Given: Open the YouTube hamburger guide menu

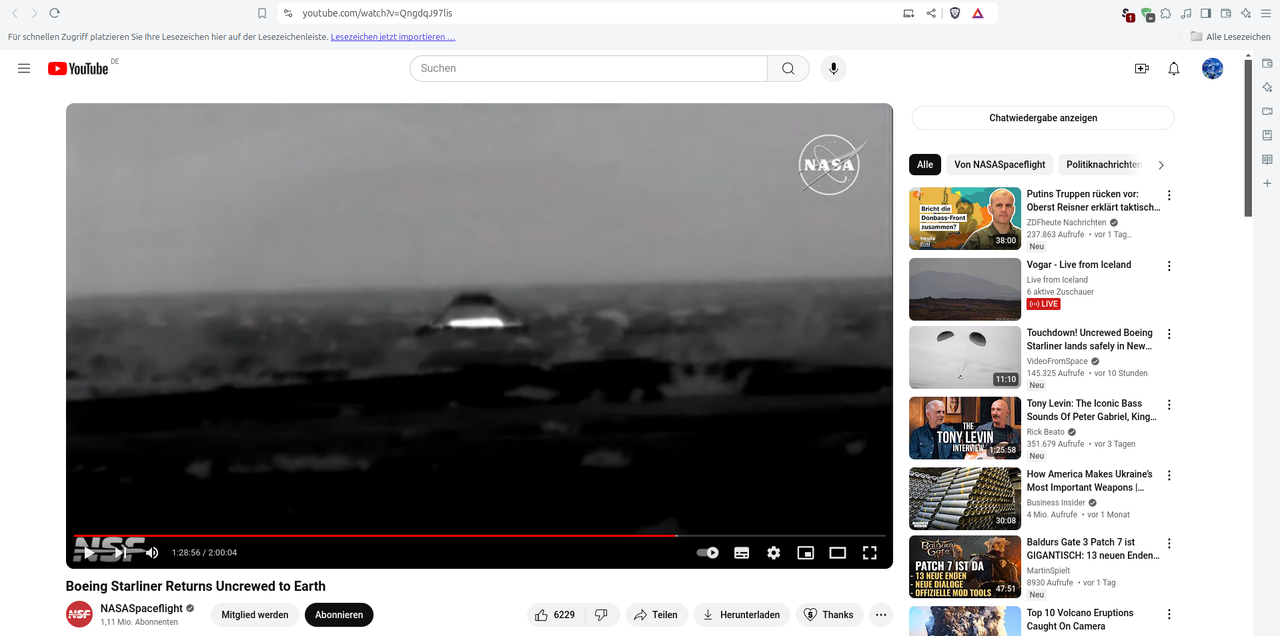Looking at the screenshot, I should tap(24, 68).
